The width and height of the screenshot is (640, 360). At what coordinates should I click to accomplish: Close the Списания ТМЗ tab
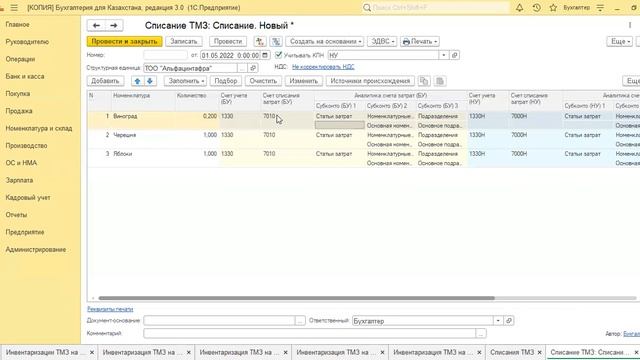[x=540, y=352]
